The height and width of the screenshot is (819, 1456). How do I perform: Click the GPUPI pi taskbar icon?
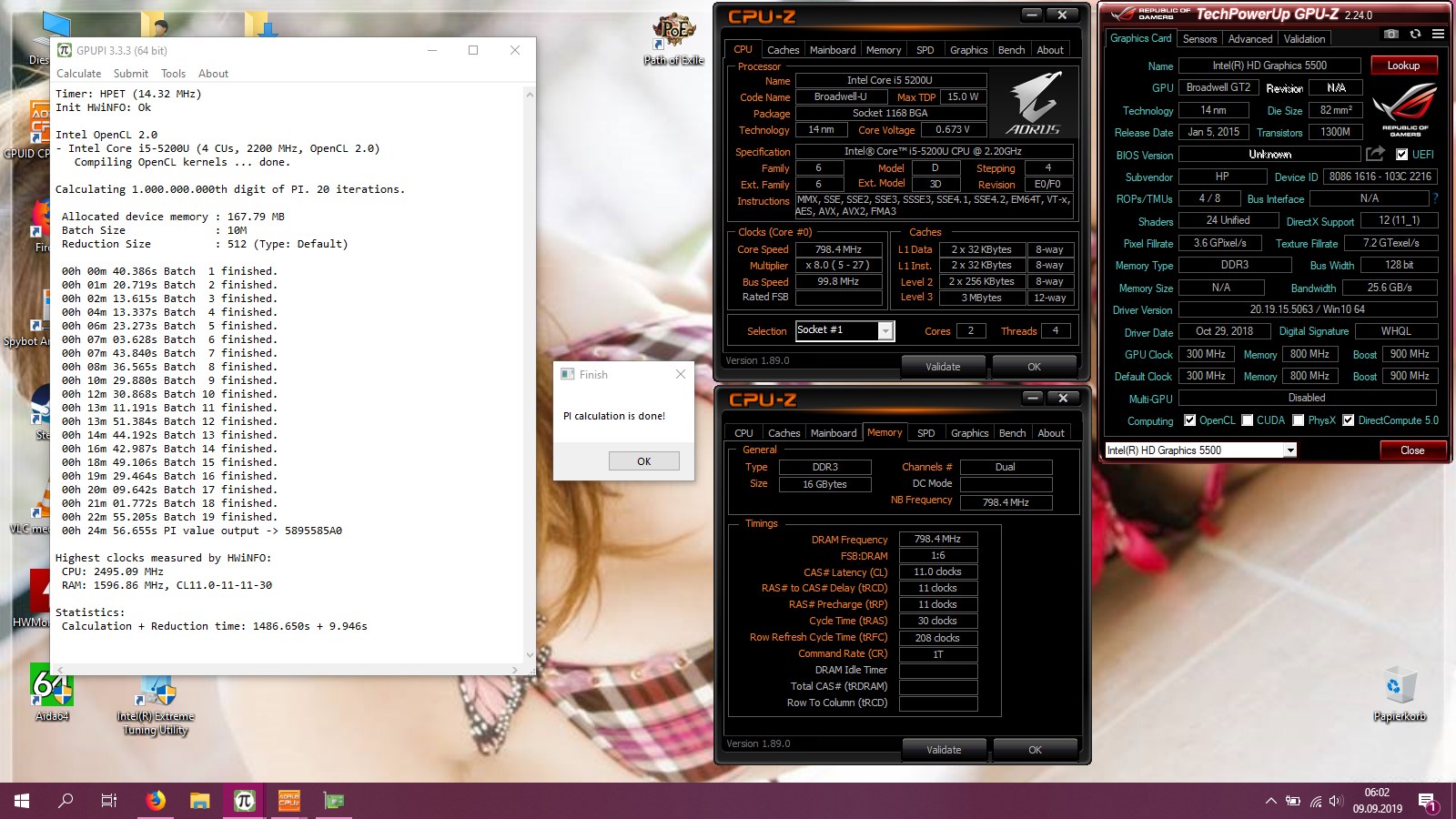pyautogui.click(x=244, y=801)
